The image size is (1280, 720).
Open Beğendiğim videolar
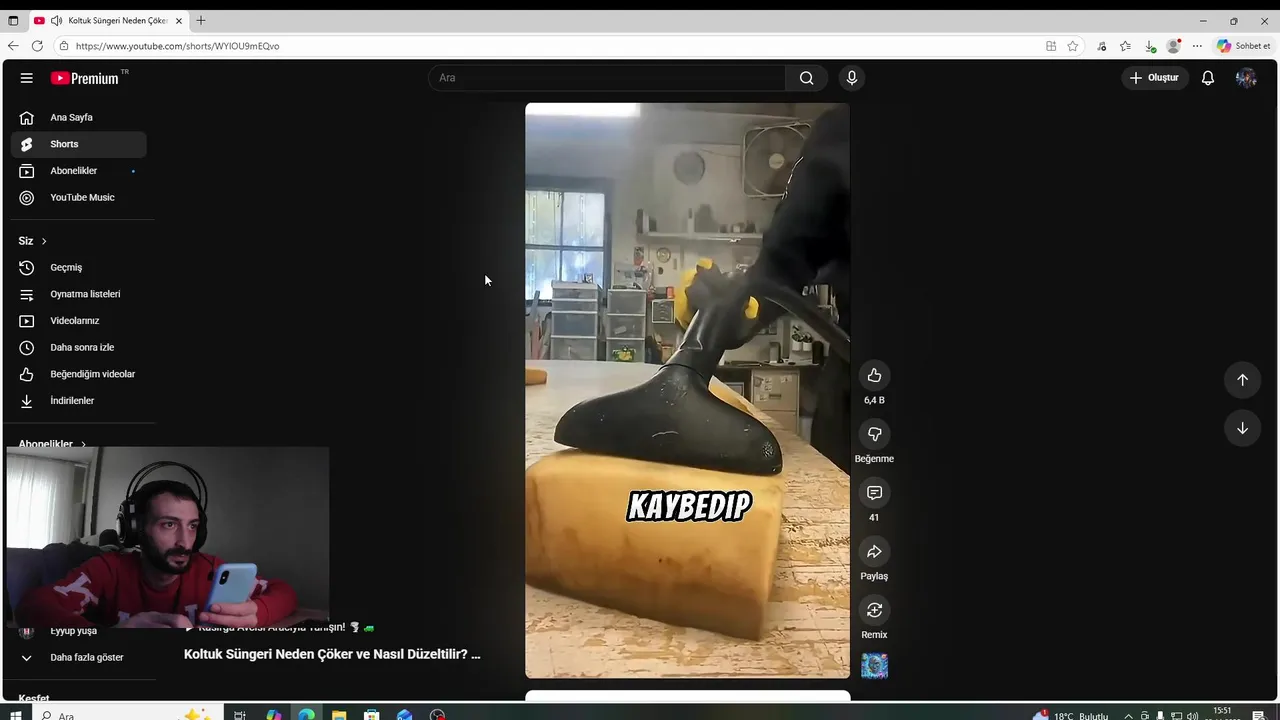click(79, 374)
